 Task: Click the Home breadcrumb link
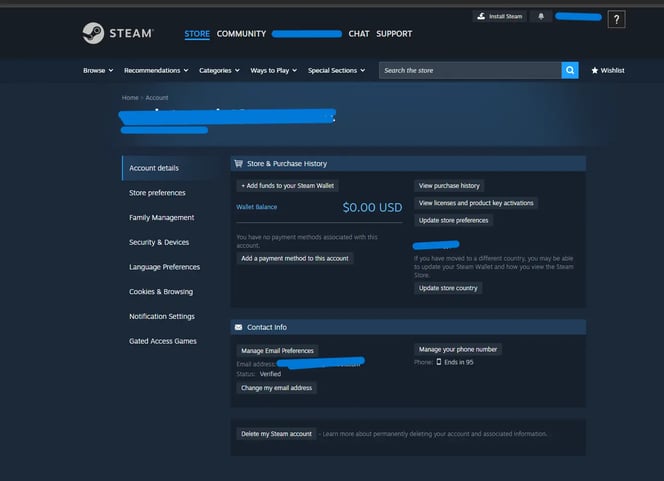pos(130,98)
